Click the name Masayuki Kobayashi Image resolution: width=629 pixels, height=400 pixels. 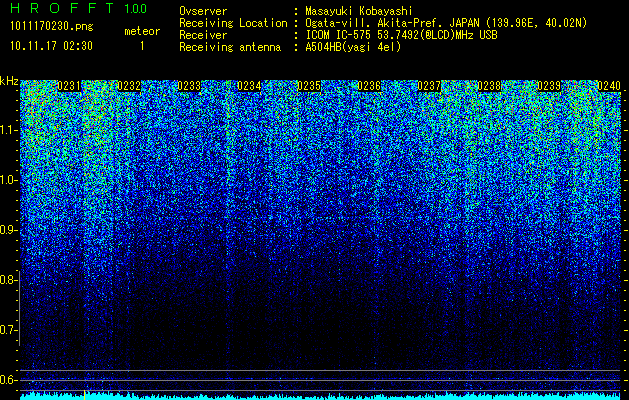[x=359, y=11]
